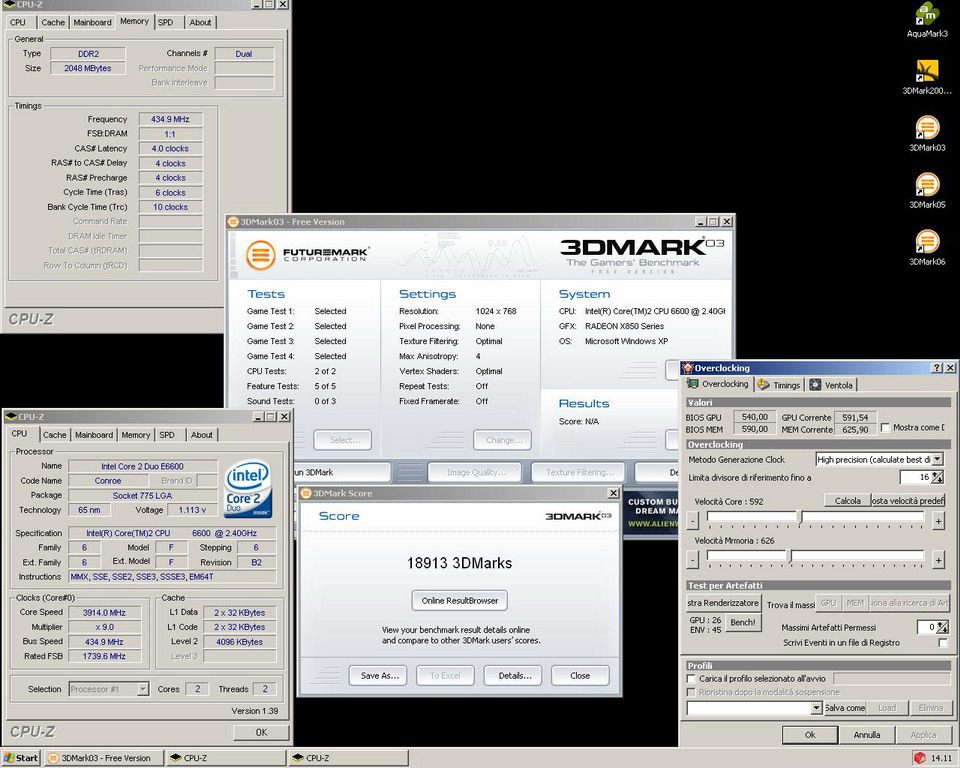The image size is (960, 768).
Task: Click the Run 3DMark button
Action: (x=342, y=472)
